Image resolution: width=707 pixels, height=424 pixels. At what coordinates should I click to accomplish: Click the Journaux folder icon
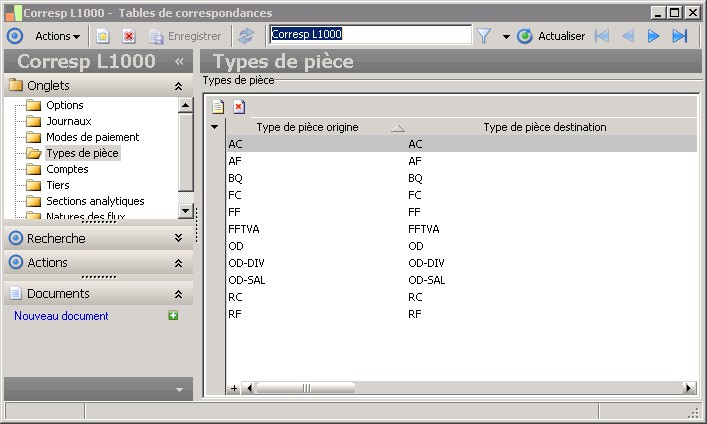33,121
